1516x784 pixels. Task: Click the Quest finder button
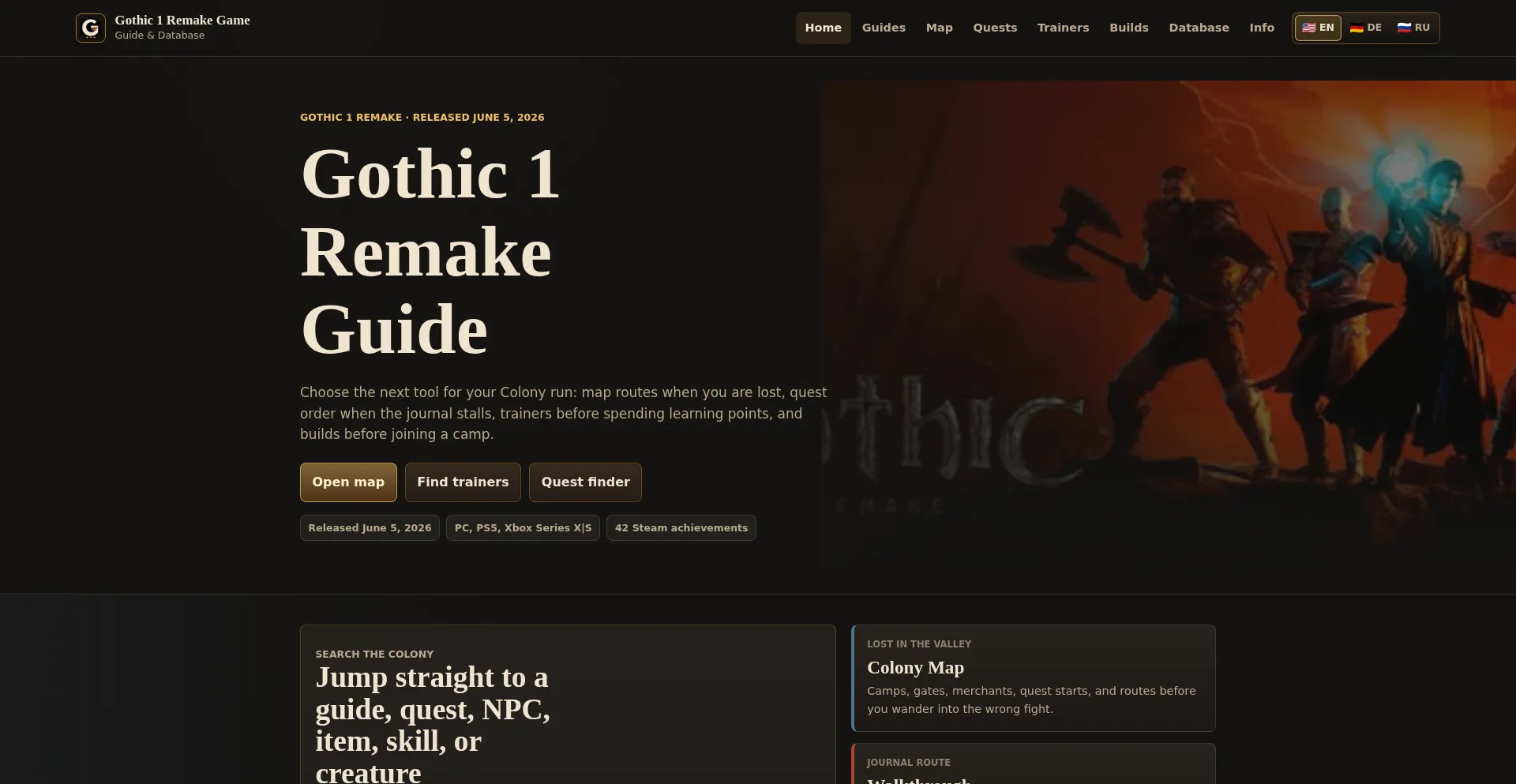pyautogui.click(x=585, y=482)
